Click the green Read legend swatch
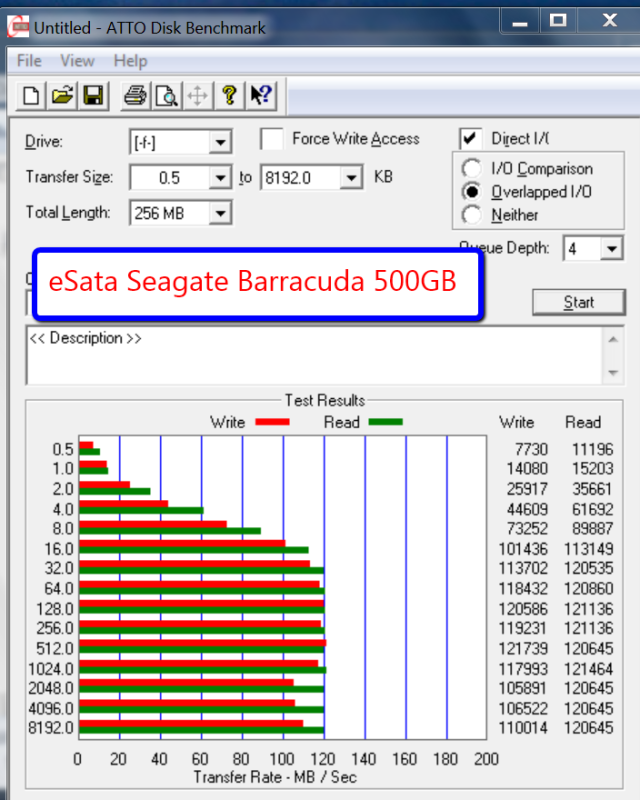The image size is (640, 800). (x=386, y=421)
